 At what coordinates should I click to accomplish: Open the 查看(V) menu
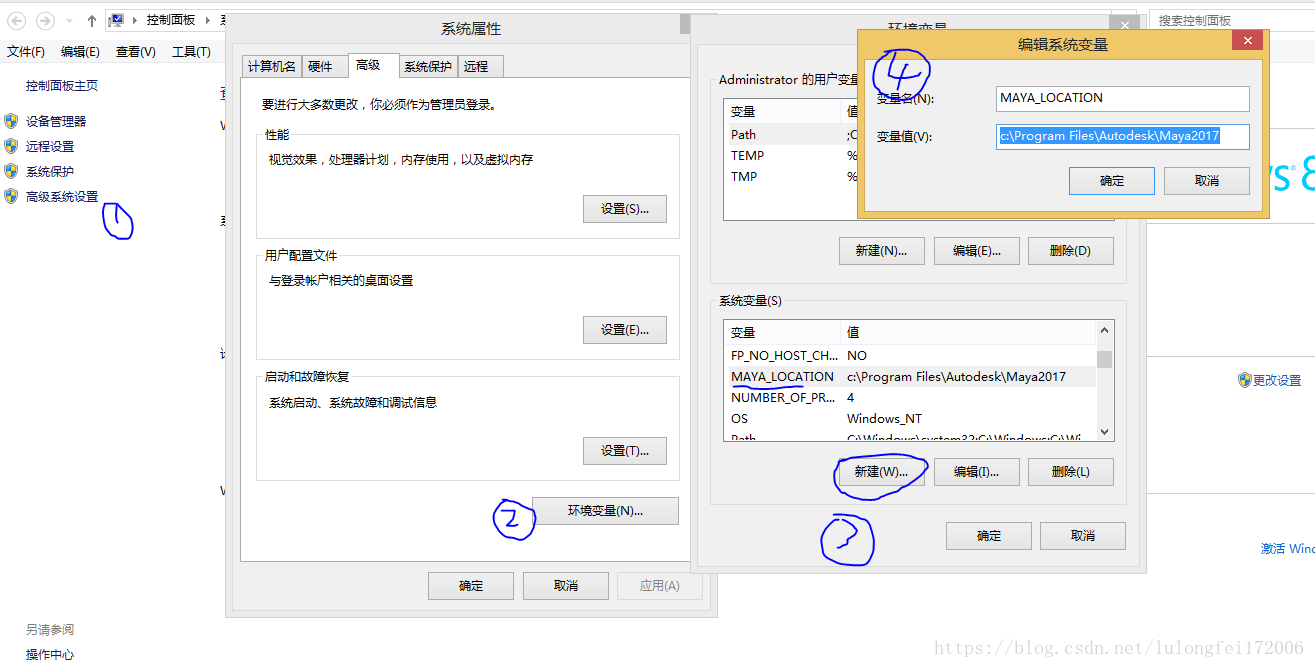coord(135,52)
